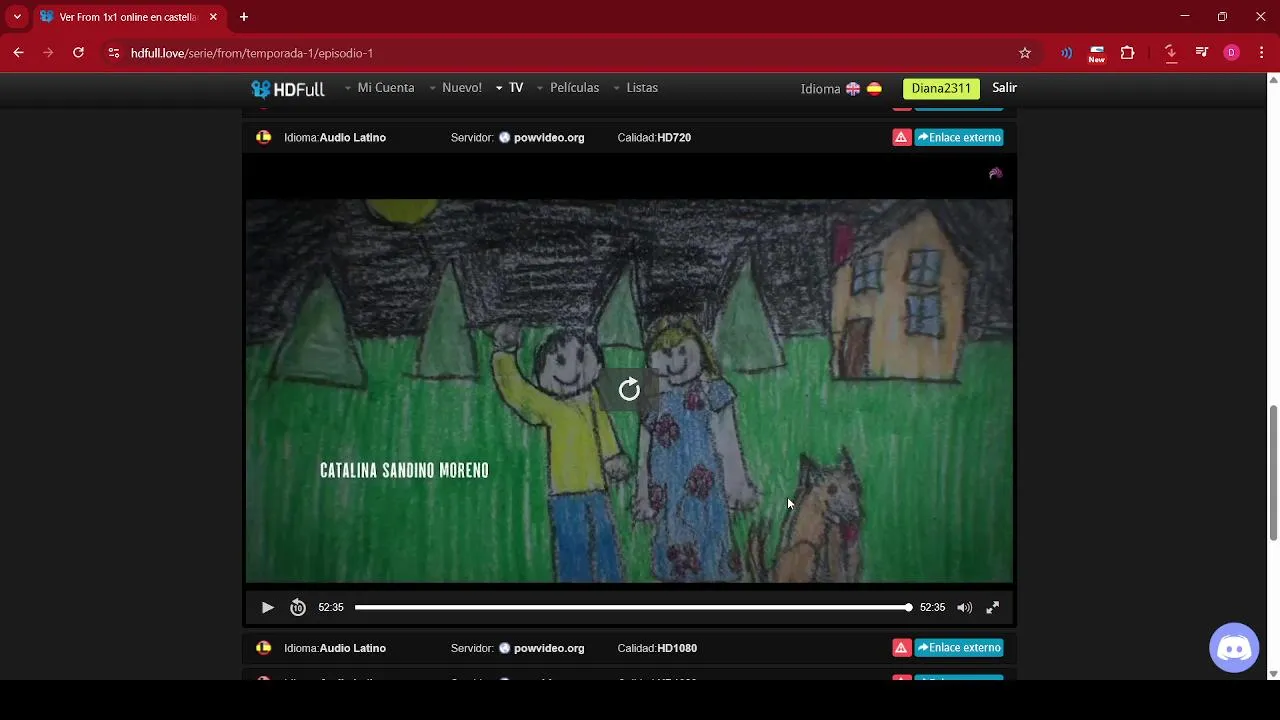The image size is (1280, 720).
Task: View site information icon in address bar
Action: [114, 53]
